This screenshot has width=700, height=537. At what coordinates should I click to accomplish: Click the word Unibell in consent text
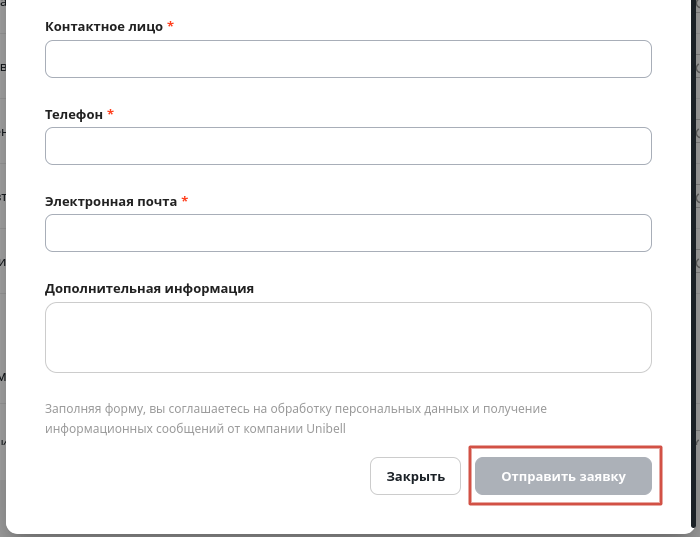click(326, 429)
